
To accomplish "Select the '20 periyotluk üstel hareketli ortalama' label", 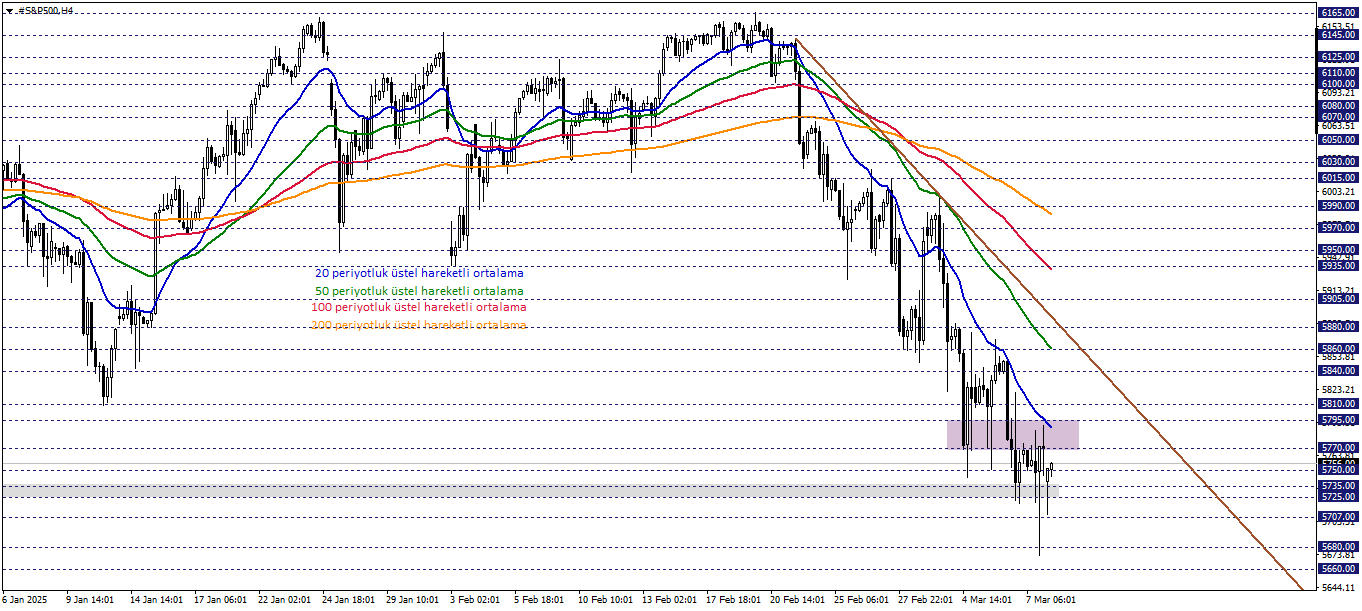I will click(419, 273).
